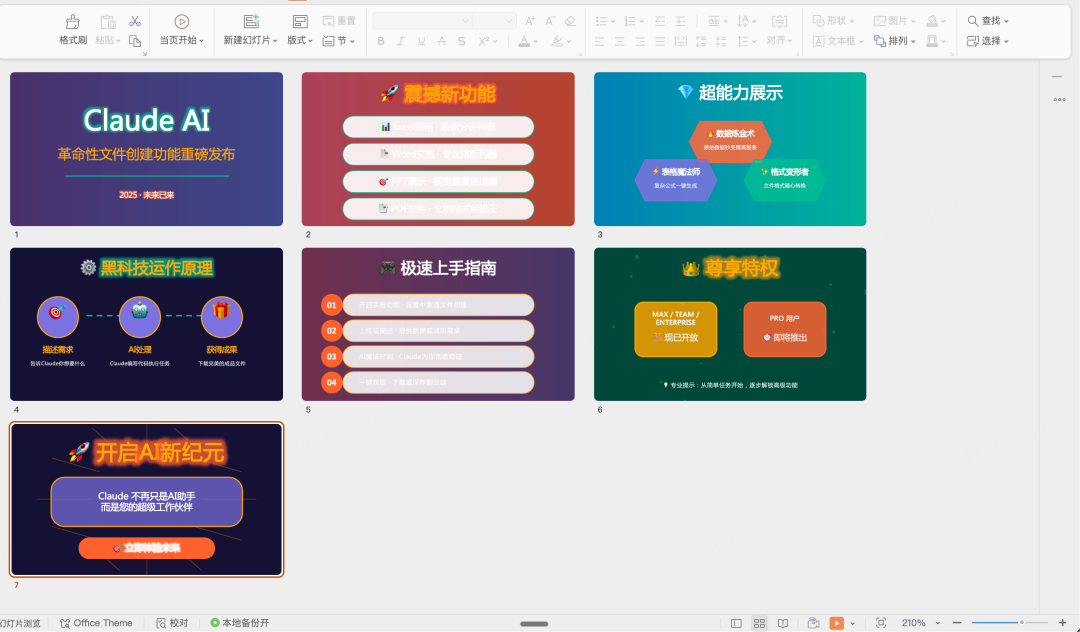Open the font size combo box
This screenshot has height=632, width=1080.
pyautogui.click(x=493, y=21)
